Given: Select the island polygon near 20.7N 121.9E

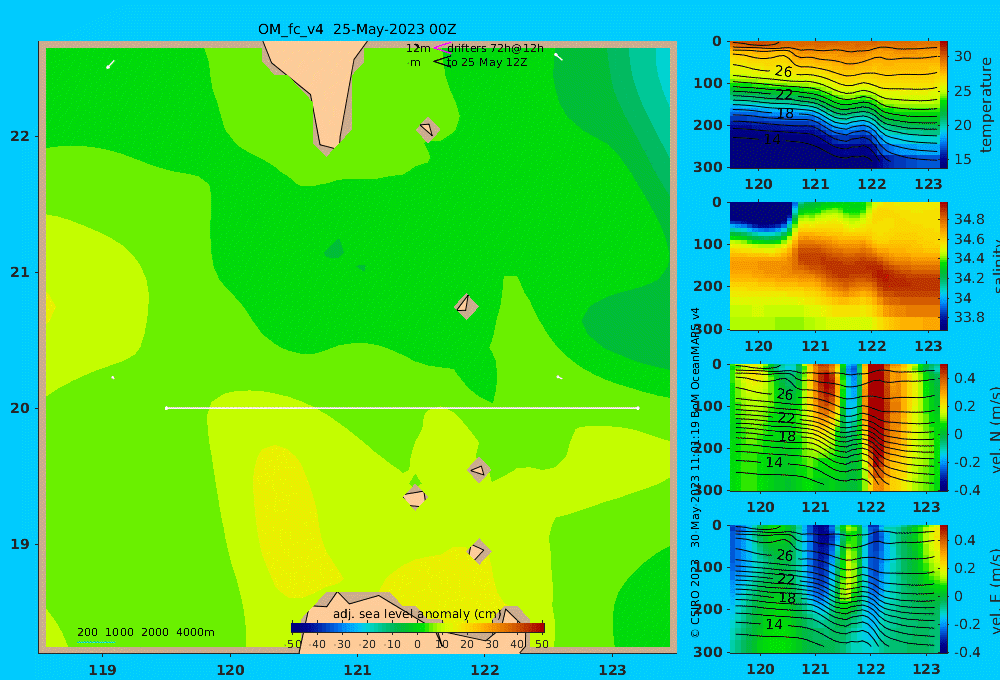Looking at the screenshot, I should click(x=466, y=306).
